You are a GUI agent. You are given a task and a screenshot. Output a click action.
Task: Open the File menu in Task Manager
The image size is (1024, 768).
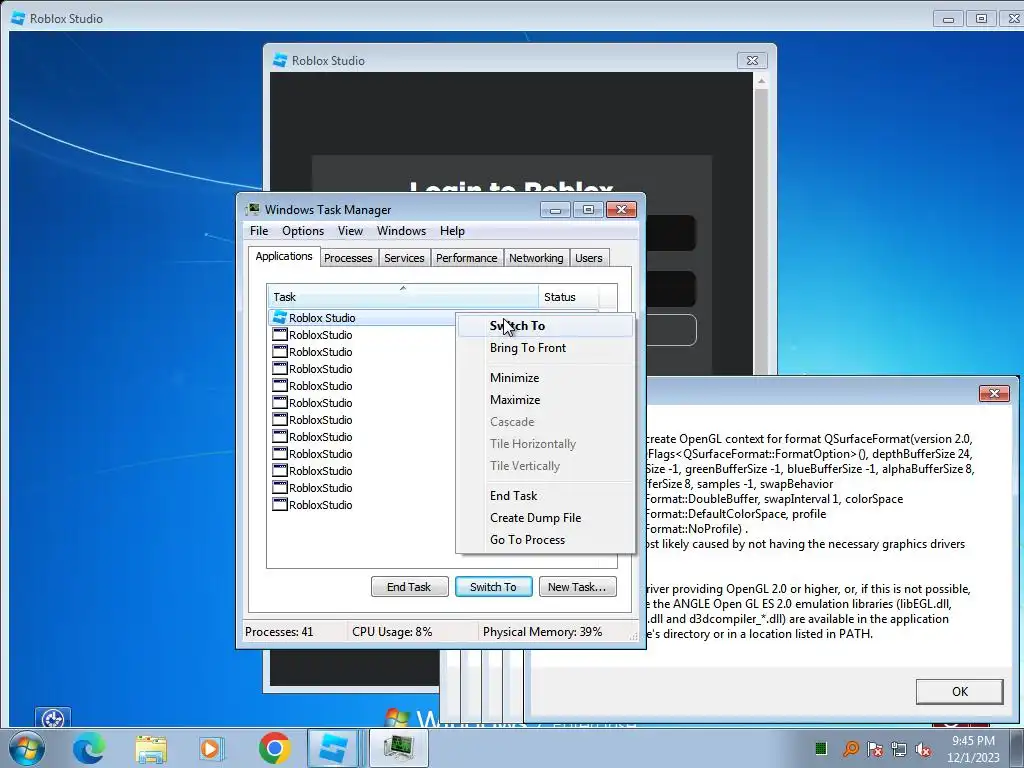pos(259,231)
